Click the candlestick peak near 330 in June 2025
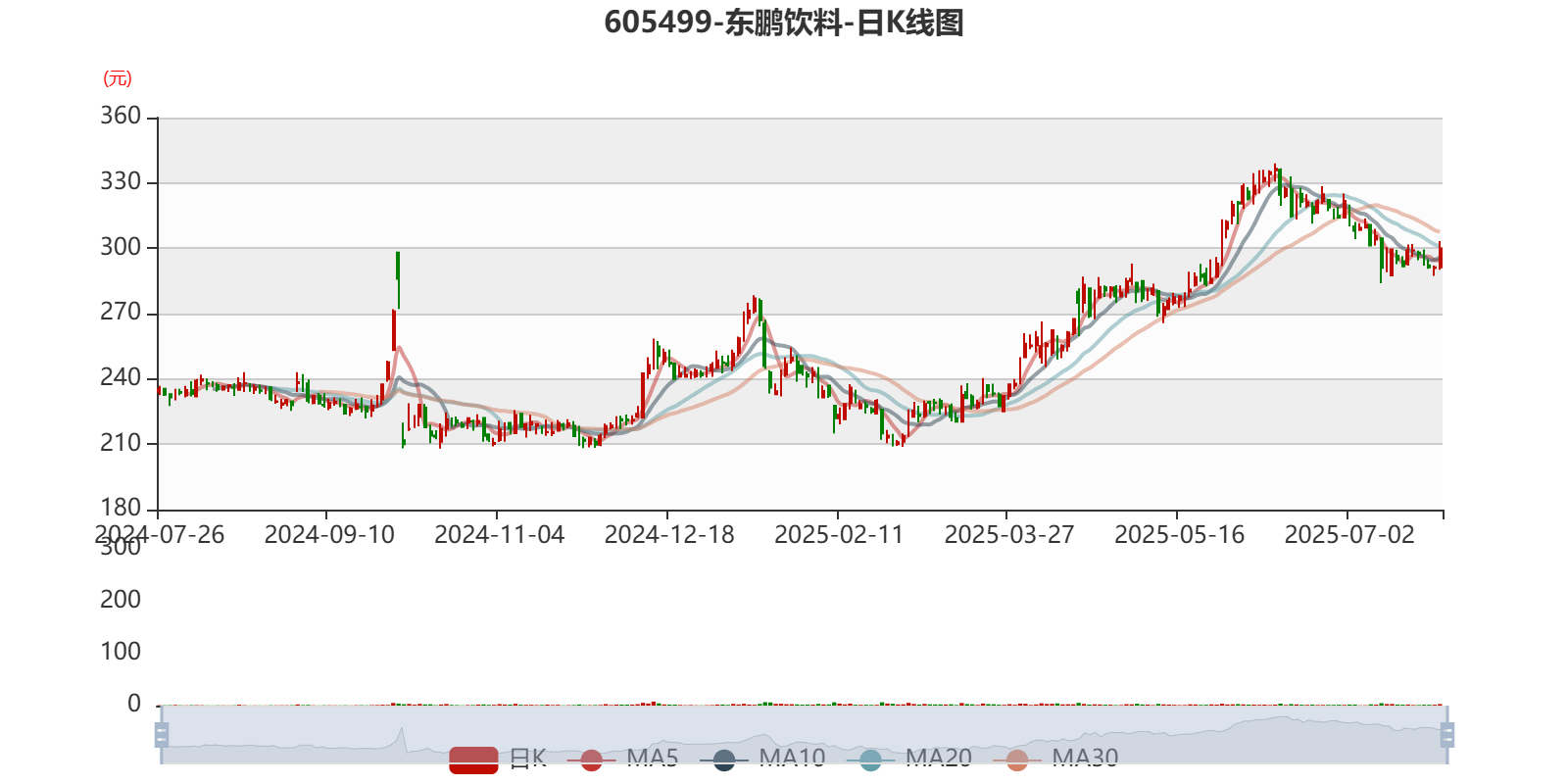This screenshot has width=1568, height=784. 1275,172
